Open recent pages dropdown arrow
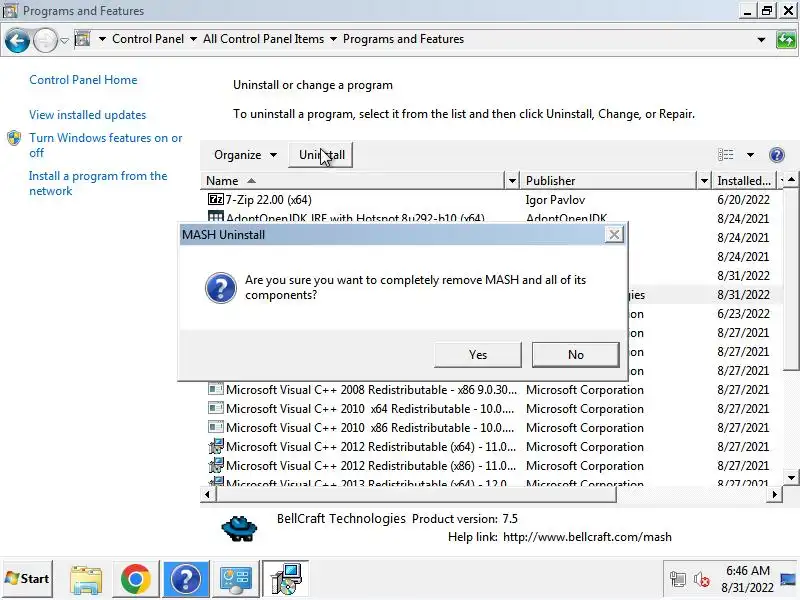 [64, 40]
